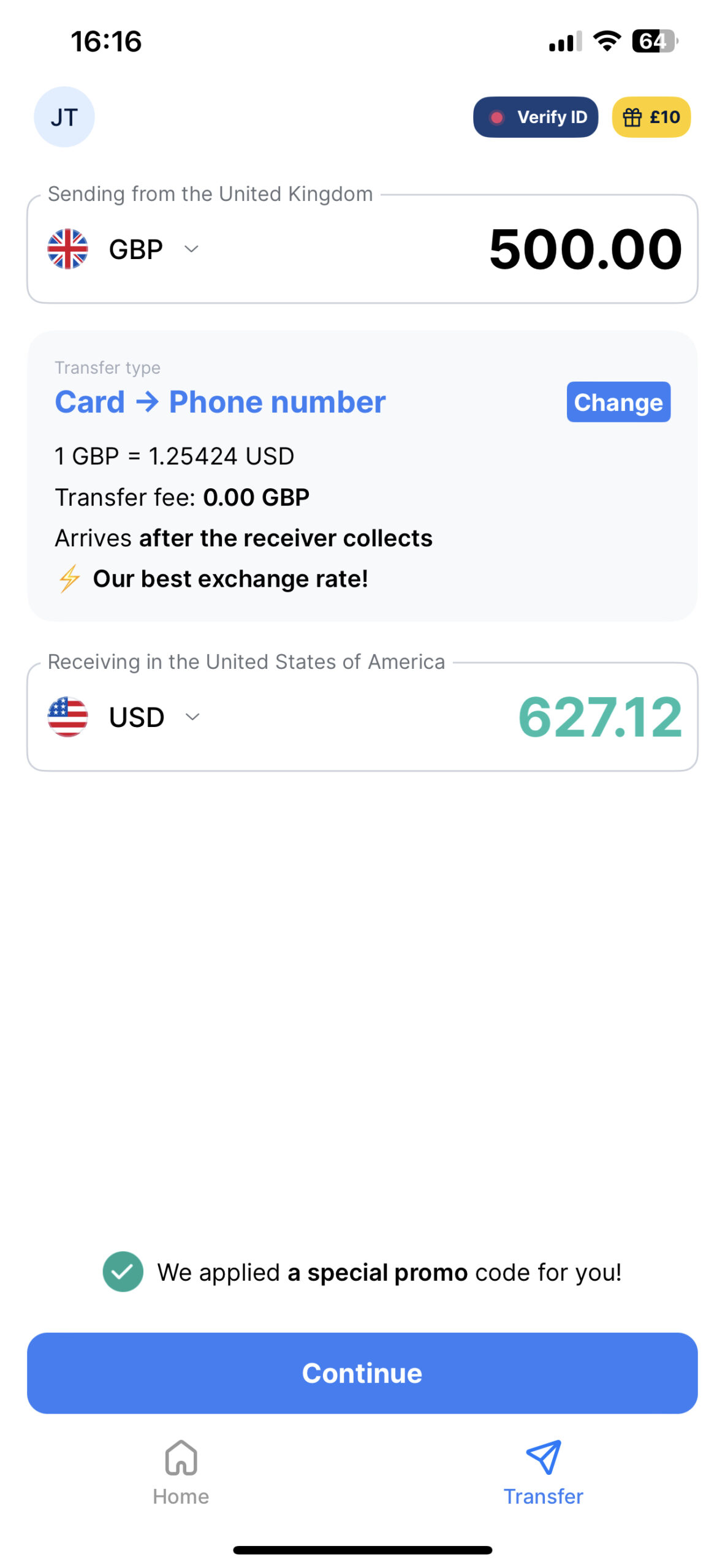Viewport: 725px width, 1568px height.
Task: Tap the green promo code checkmark
Action: coord(123,1272)
